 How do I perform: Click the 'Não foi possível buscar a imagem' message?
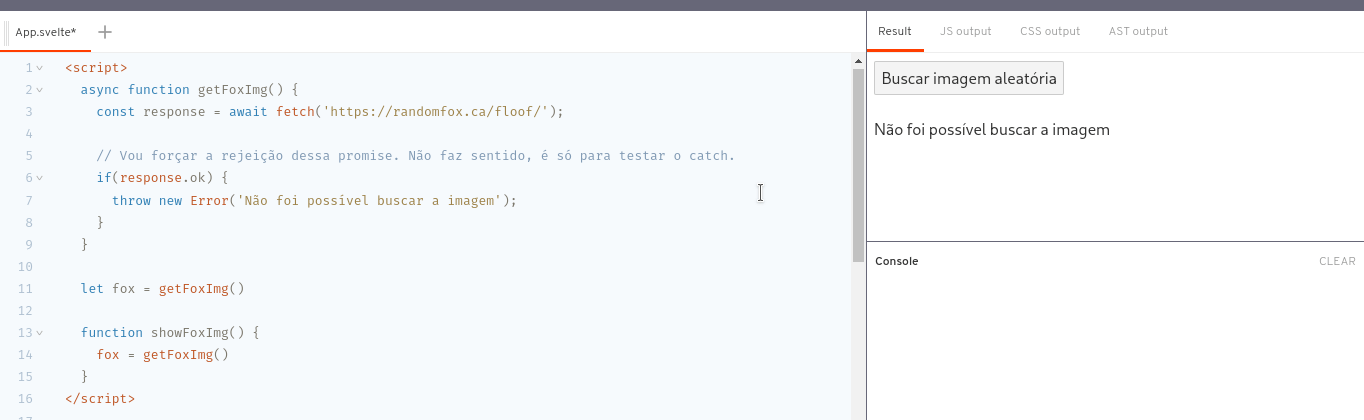(992, 129)
